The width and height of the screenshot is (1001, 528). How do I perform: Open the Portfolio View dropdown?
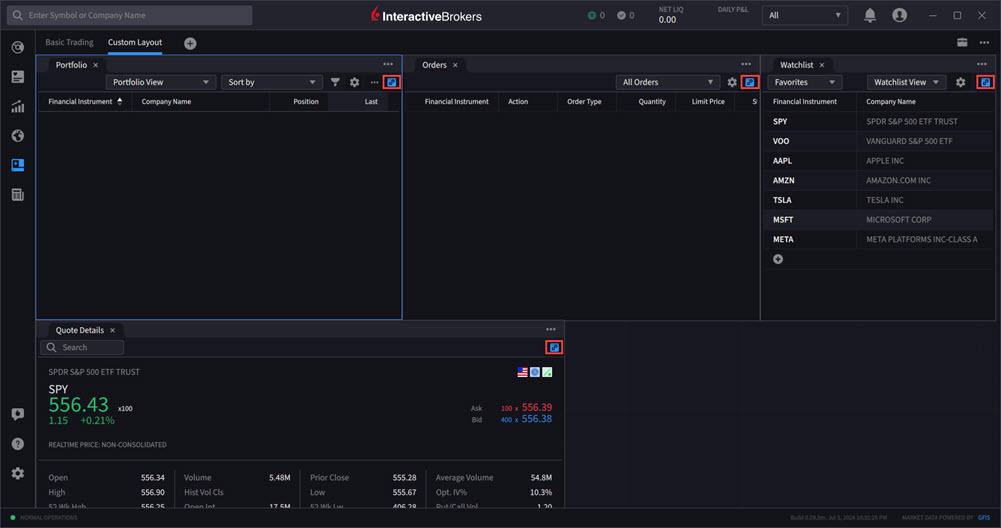(160, 82)
